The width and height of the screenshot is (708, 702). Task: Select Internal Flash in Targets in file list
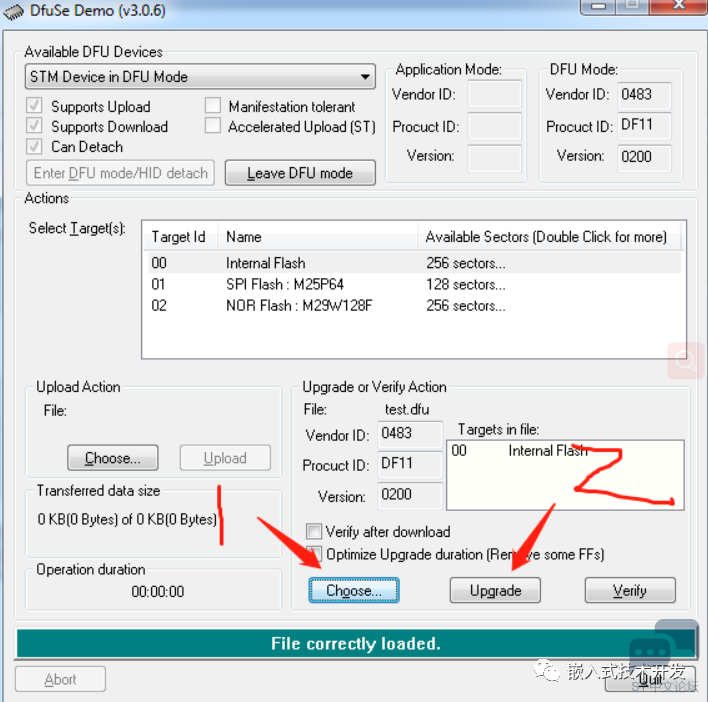click(565, 450)
